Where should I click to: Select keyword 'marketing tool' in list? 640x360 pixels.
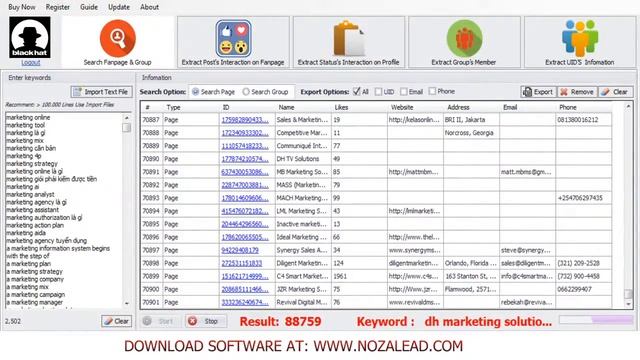click(25, 125)
